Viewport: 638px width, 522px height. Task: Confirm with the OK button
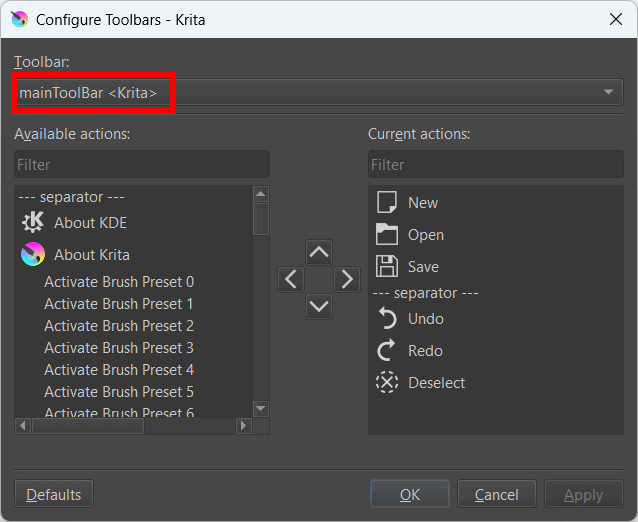coord(410,494)
